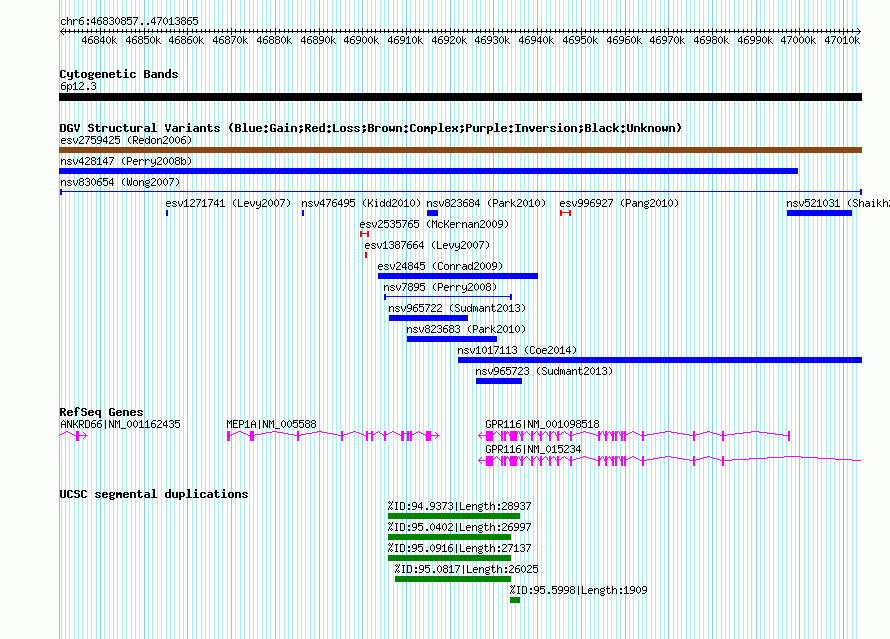Select segmental duplication bar Length:26997
Viewport: 890px width, 639px height.
coord(450,537)
